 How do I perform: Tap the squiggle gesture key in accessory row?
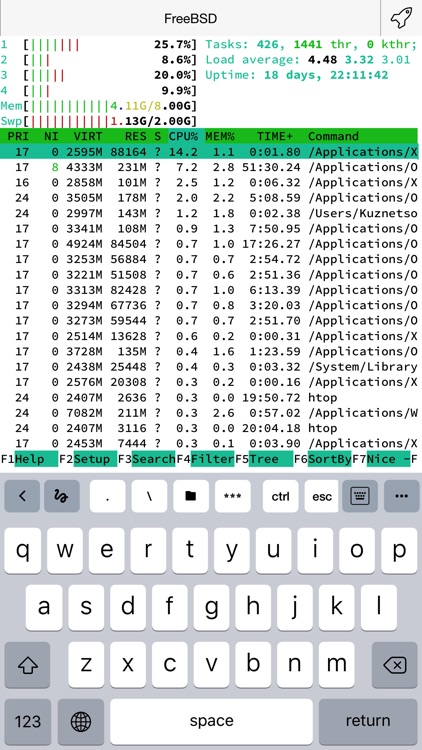(62, 496)
